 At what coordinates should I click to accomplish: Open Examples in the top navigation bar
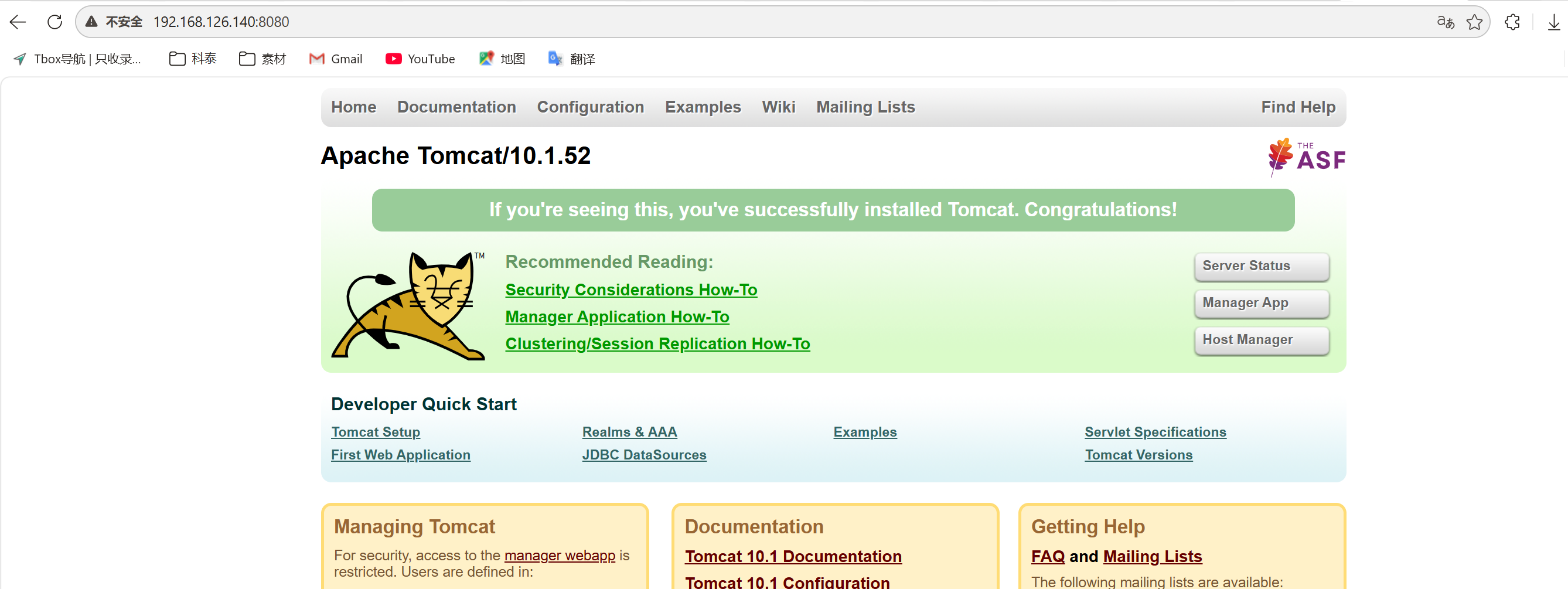tap(703, 107)
